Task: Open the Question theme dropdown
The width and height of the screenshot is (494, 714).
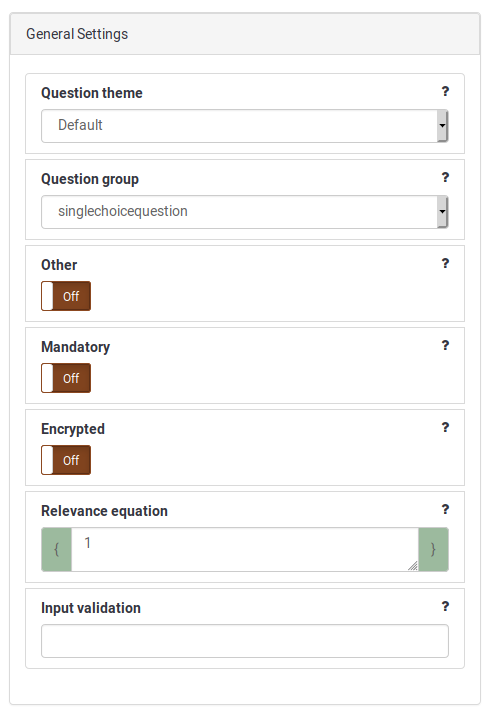Action: coord(245,126)
